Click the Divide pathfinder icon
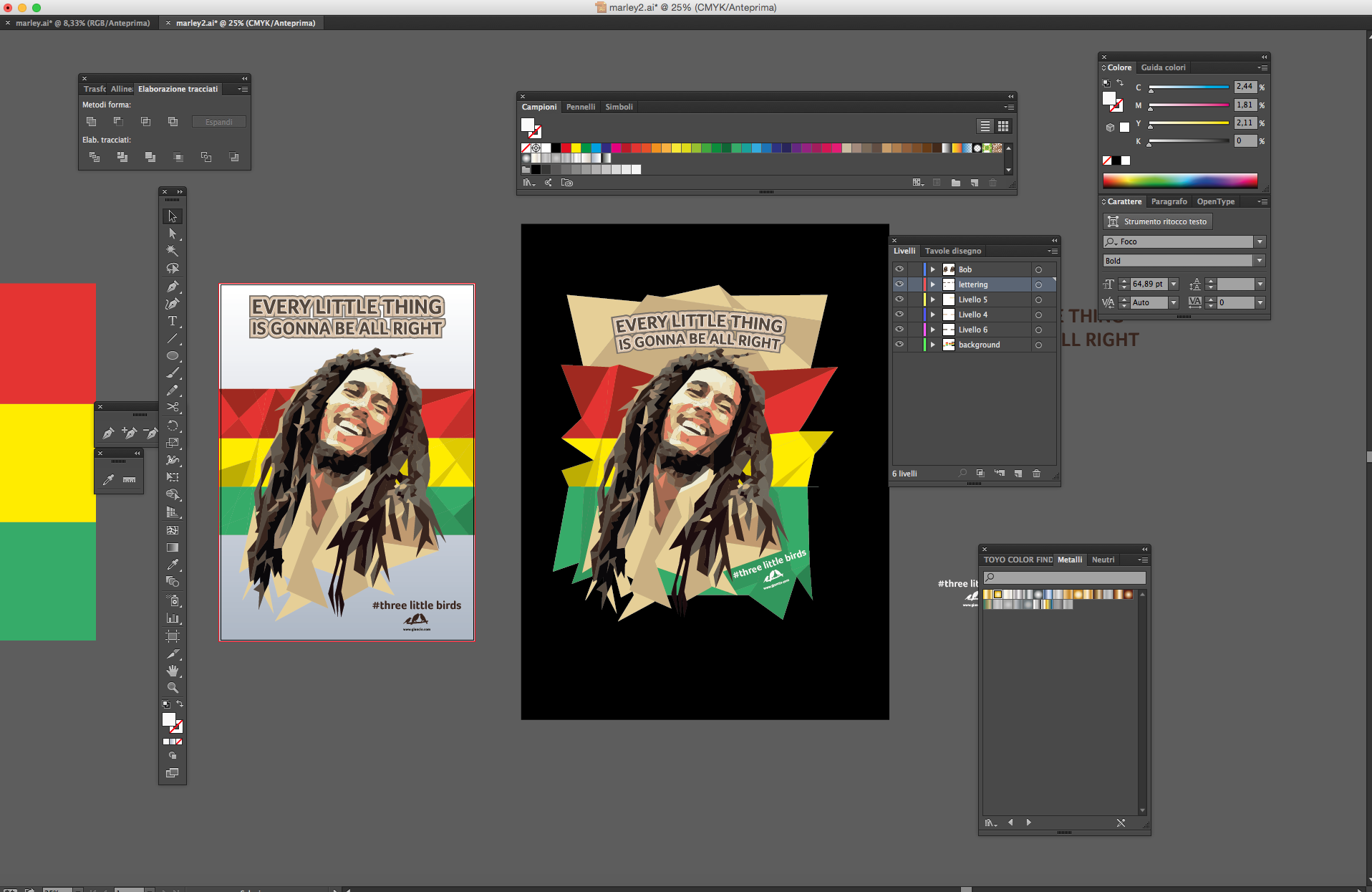Screen dimensions: 1372x892 coord(94,157)
